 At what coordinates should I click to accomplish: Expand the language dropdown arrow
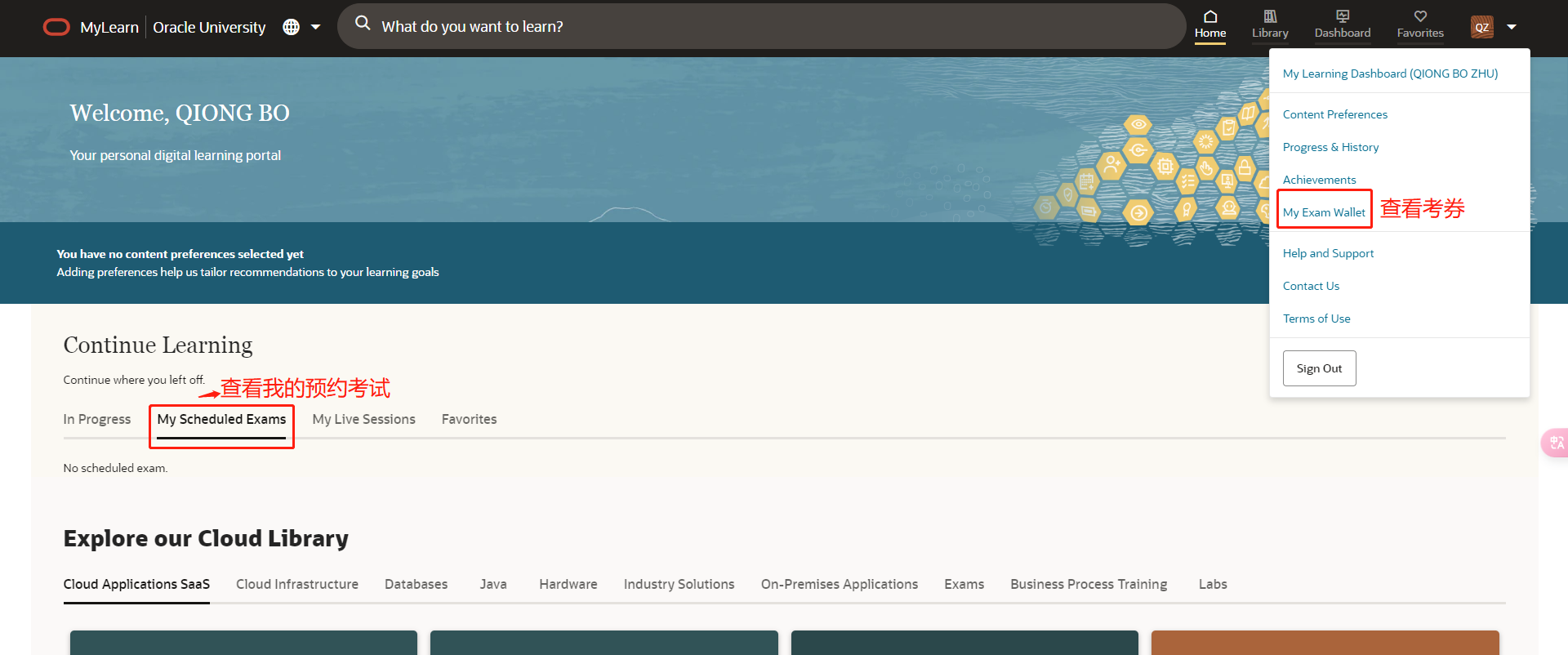coord(316,27)
